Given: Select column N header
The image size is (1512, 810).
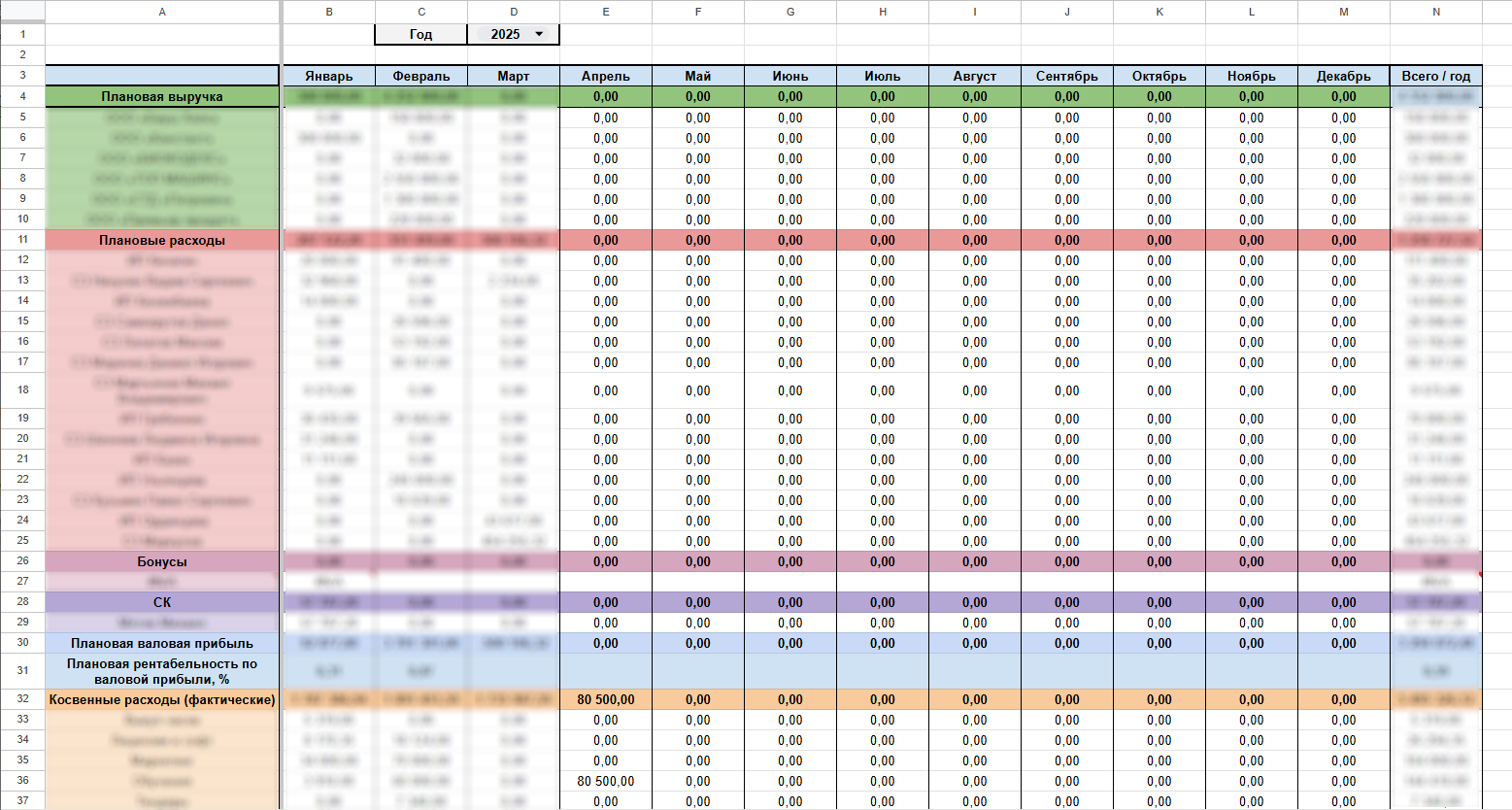Looking at the screenshot, I should tap(1435, 12).
